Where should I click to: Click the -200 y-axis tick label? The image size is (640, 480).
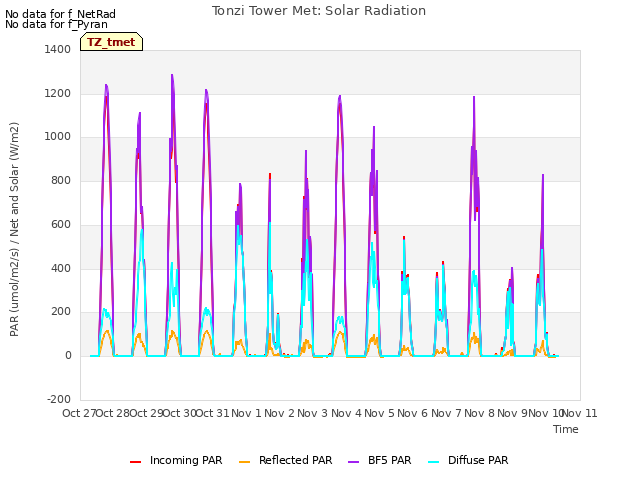click(59, 399)
